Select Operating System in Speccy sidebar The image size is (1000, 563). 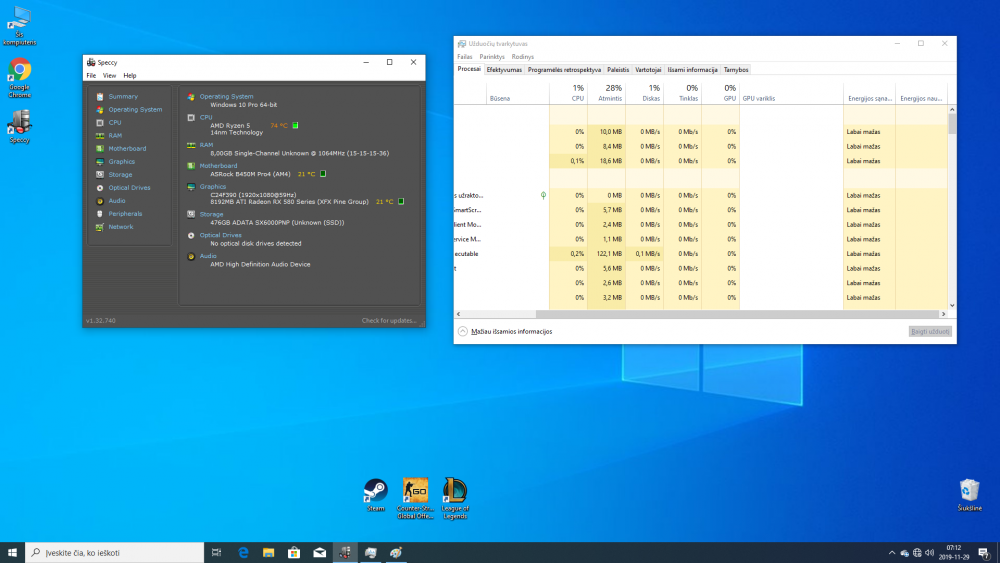[x=135, y=110]
